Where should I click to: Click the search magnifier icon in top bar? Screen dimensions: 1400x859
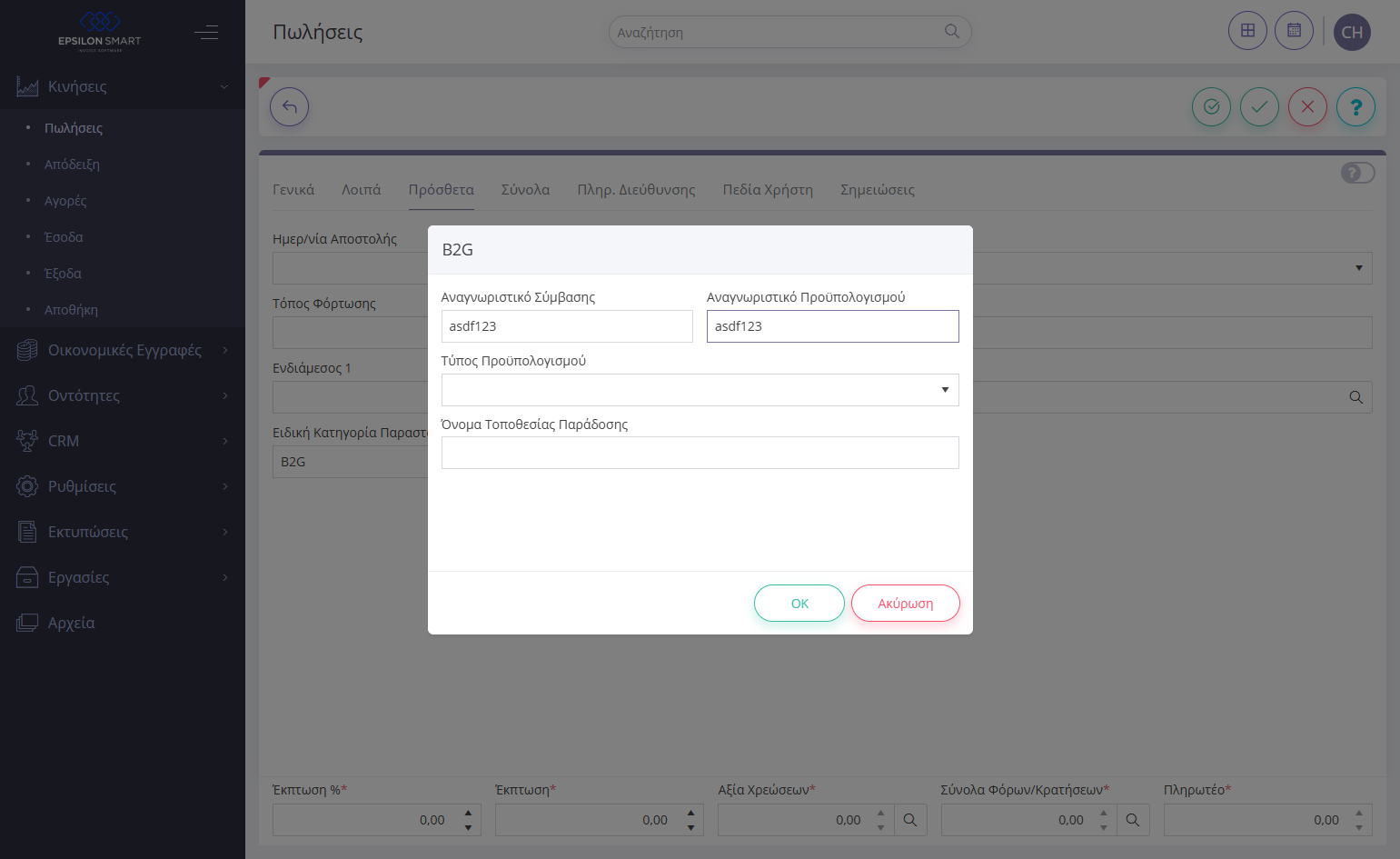[952, 32]
